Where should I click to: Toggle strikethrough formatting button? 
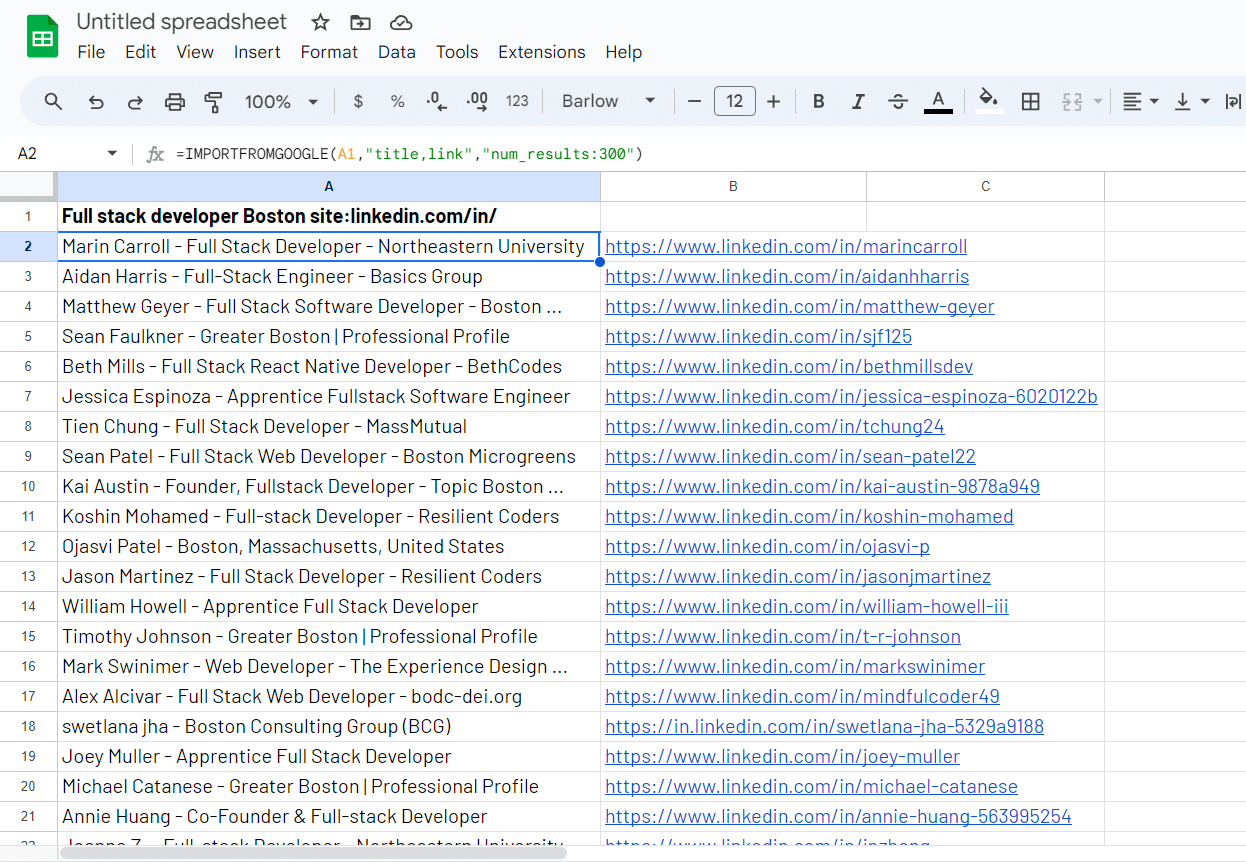[898, 101]
